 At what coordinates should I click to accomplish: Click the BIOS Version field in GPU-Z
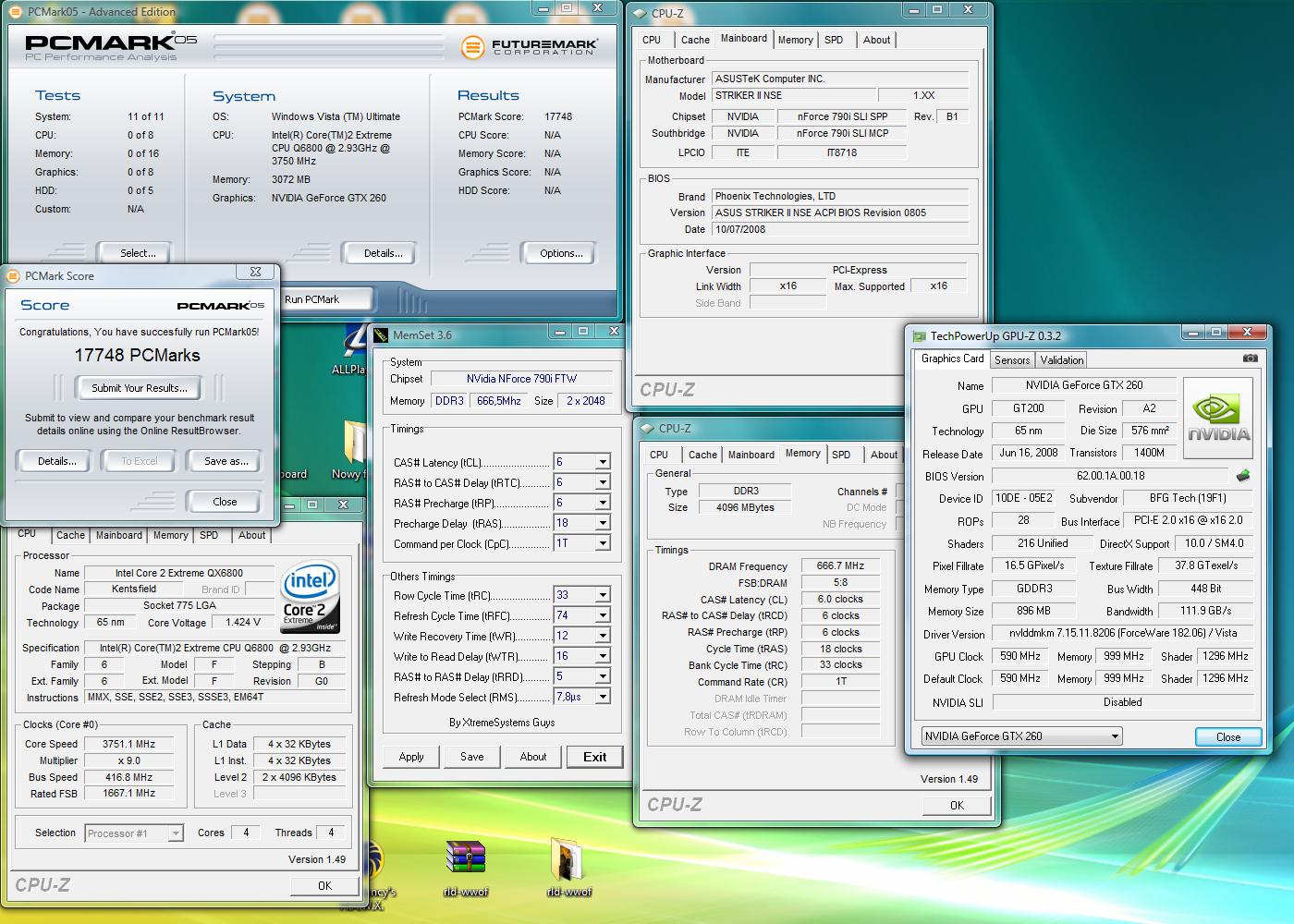coord(1110,476)
